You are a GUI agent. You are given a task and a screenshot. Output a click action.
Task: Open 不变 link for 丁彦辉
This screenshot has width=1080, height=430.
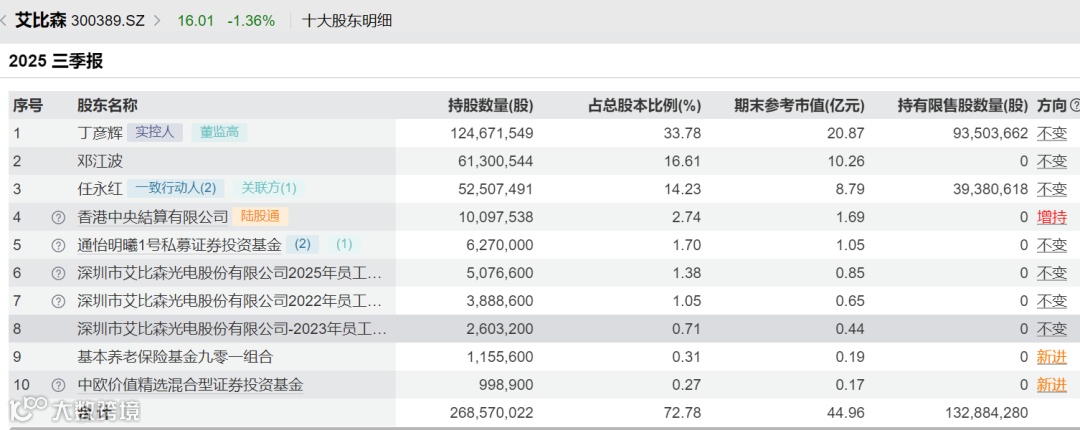tap(1052, 134)
